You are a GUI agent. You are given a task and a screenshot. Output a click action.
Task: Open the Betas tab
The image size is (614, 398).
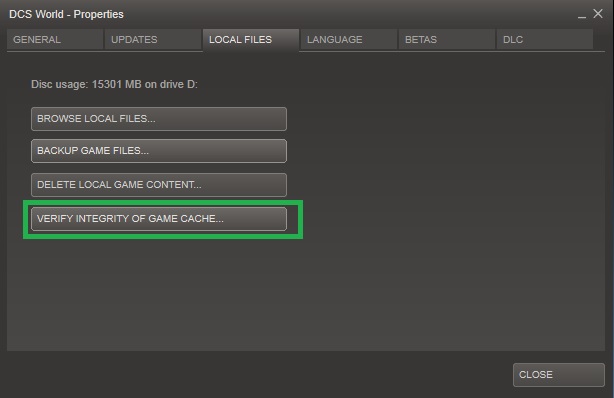tap(446, 40)
